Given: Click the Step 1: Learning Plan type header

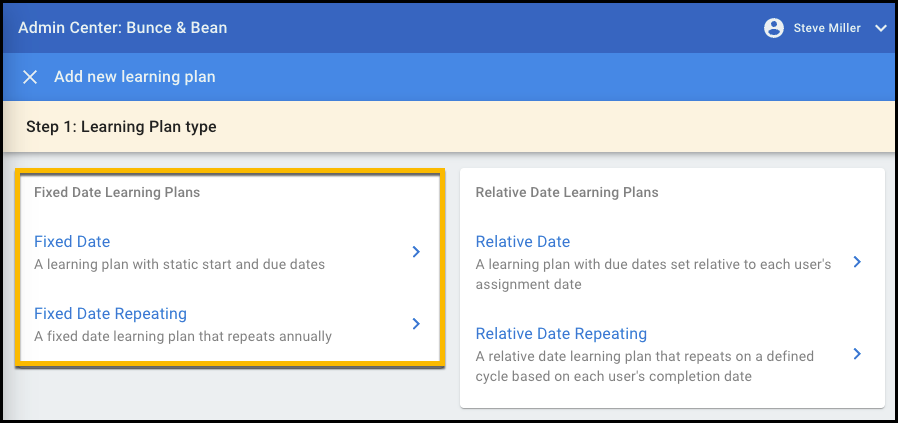Looking at the screenshot, I should coord(121,127).
